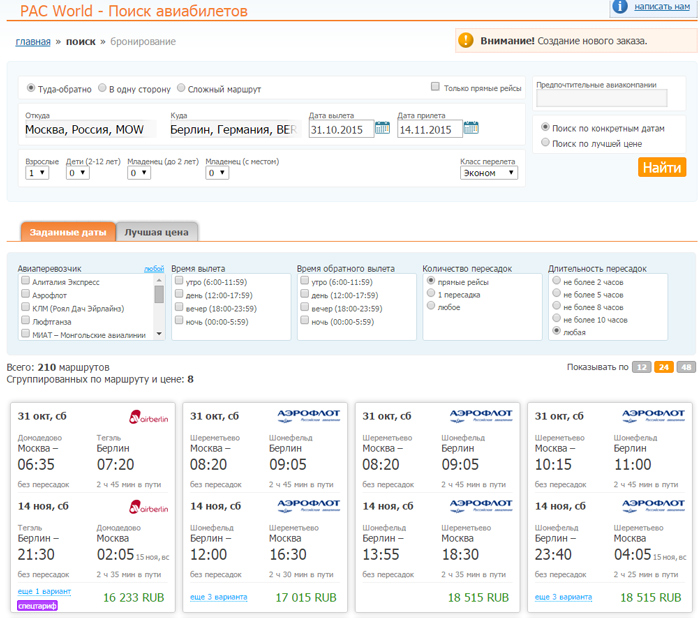This screenshot has width=700, height=618.
Task: Click price 16 233 RUB
Action: pos(134,597)
